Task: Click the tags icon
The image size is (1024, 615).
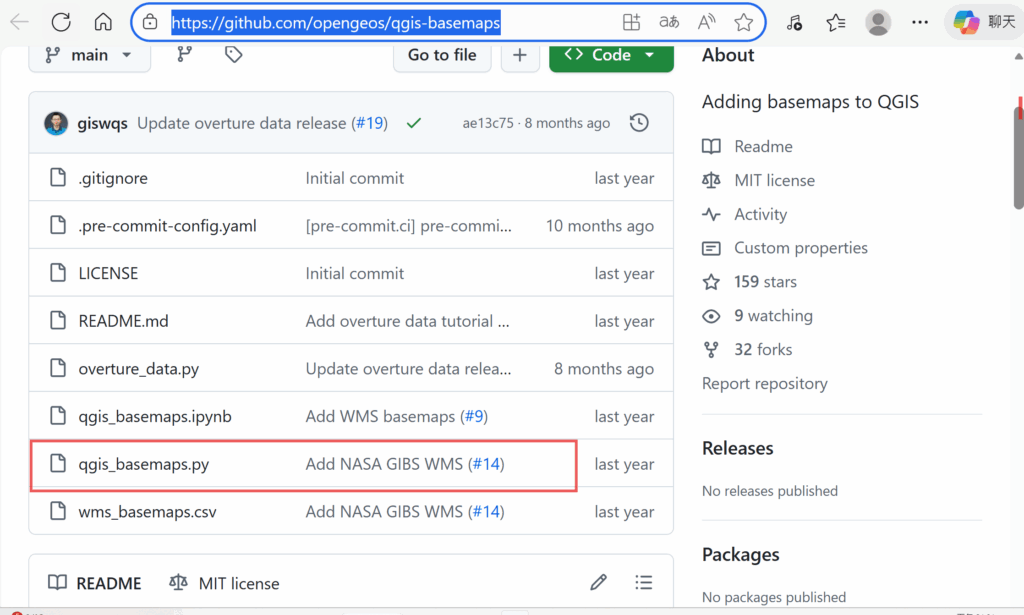Action: click(234, 55)
